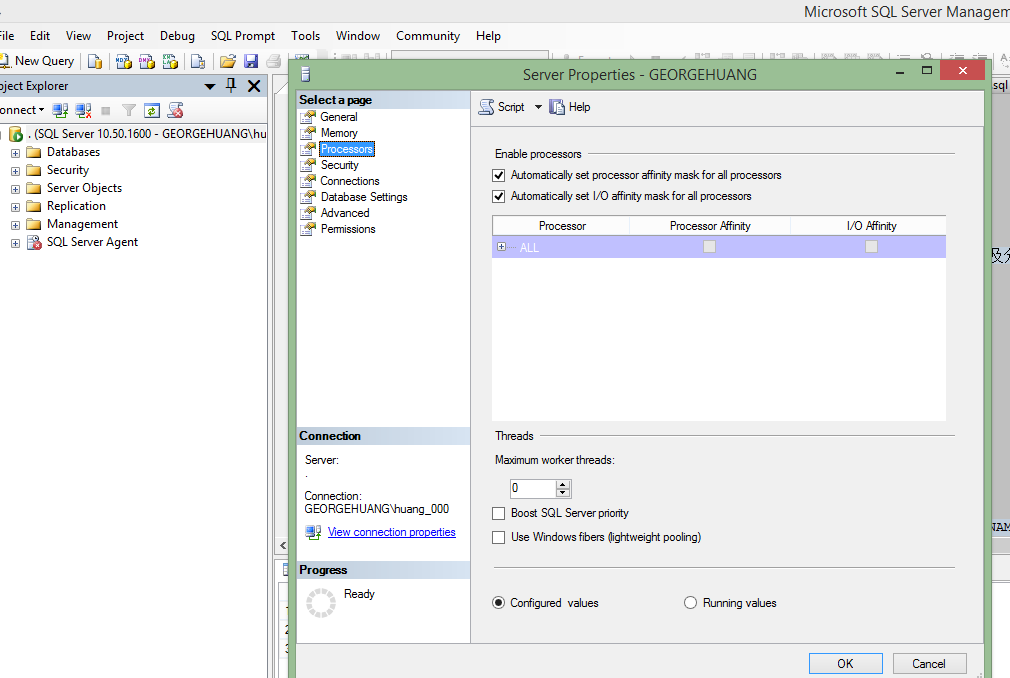1010x678 pixels.
Task: Increase Maximum worker threads with up arrow
Action: pyautogui.click(x=563, y=484)
